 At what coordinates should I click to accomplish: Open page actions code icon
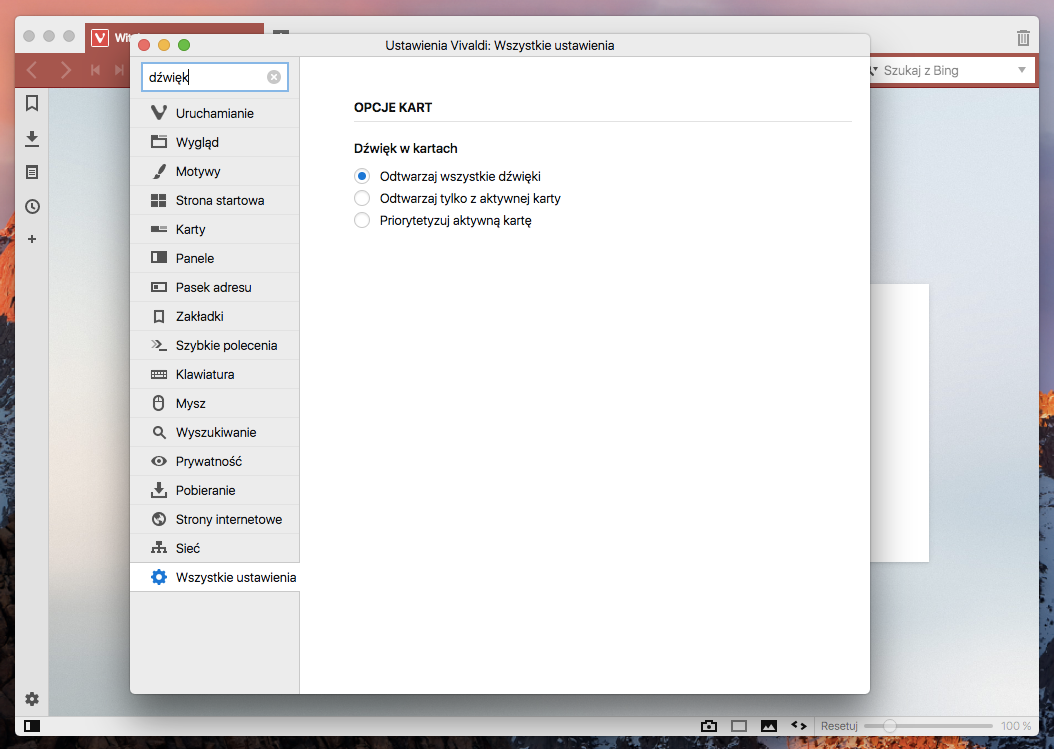(x=799, y=725)
